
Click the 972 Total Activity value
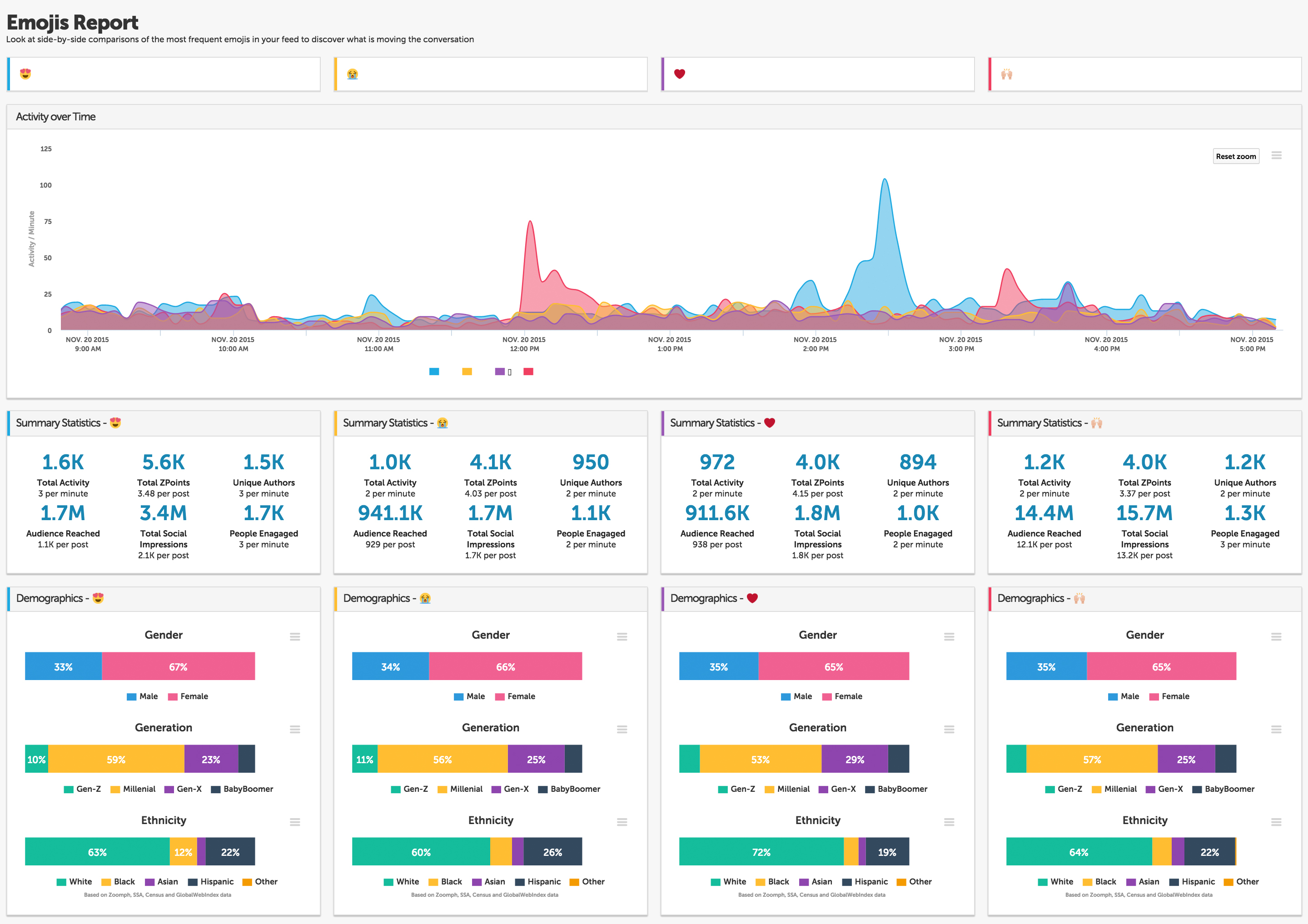coord(717,462)
